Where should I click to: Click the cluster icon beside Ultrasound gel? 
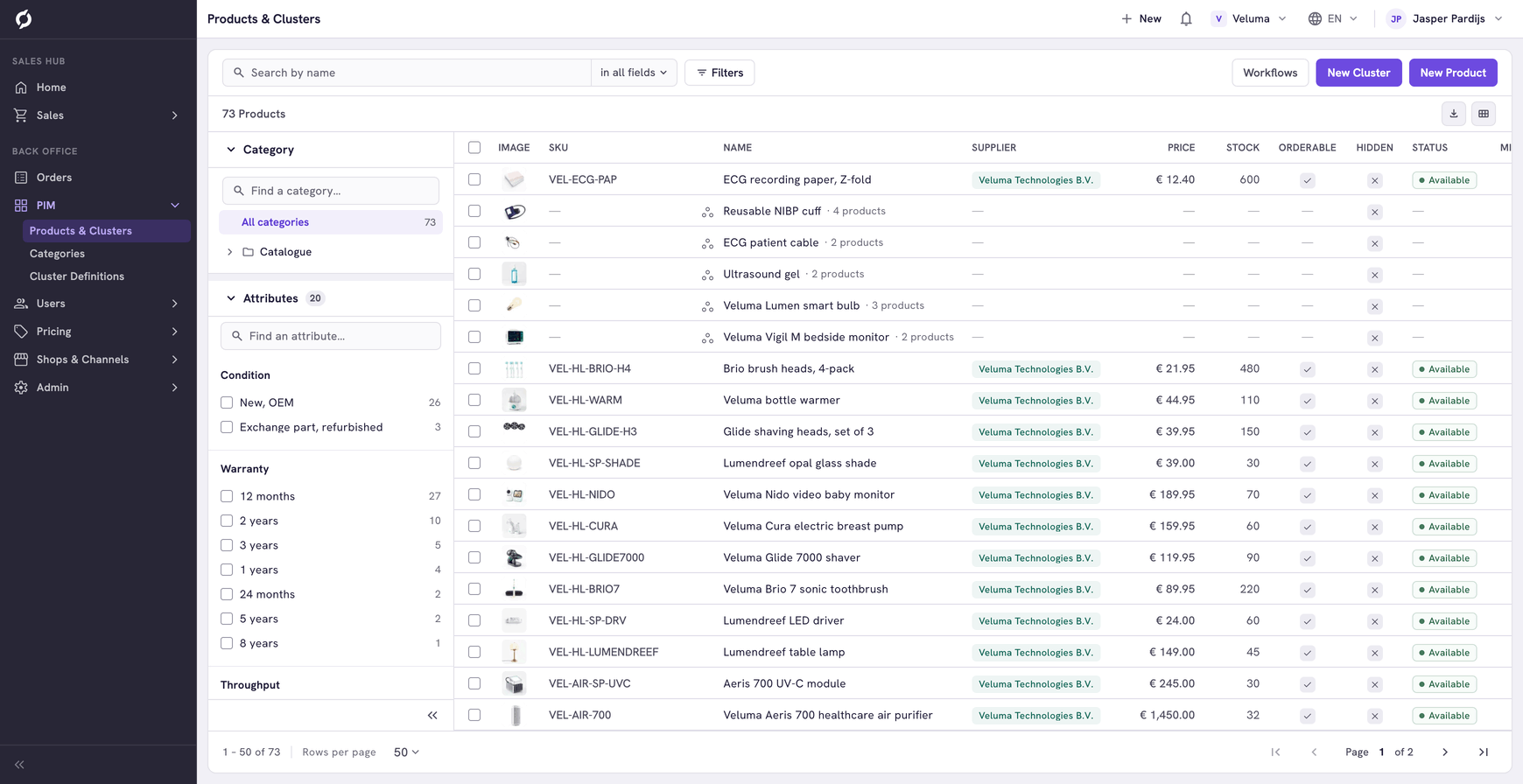click(707, 275)
